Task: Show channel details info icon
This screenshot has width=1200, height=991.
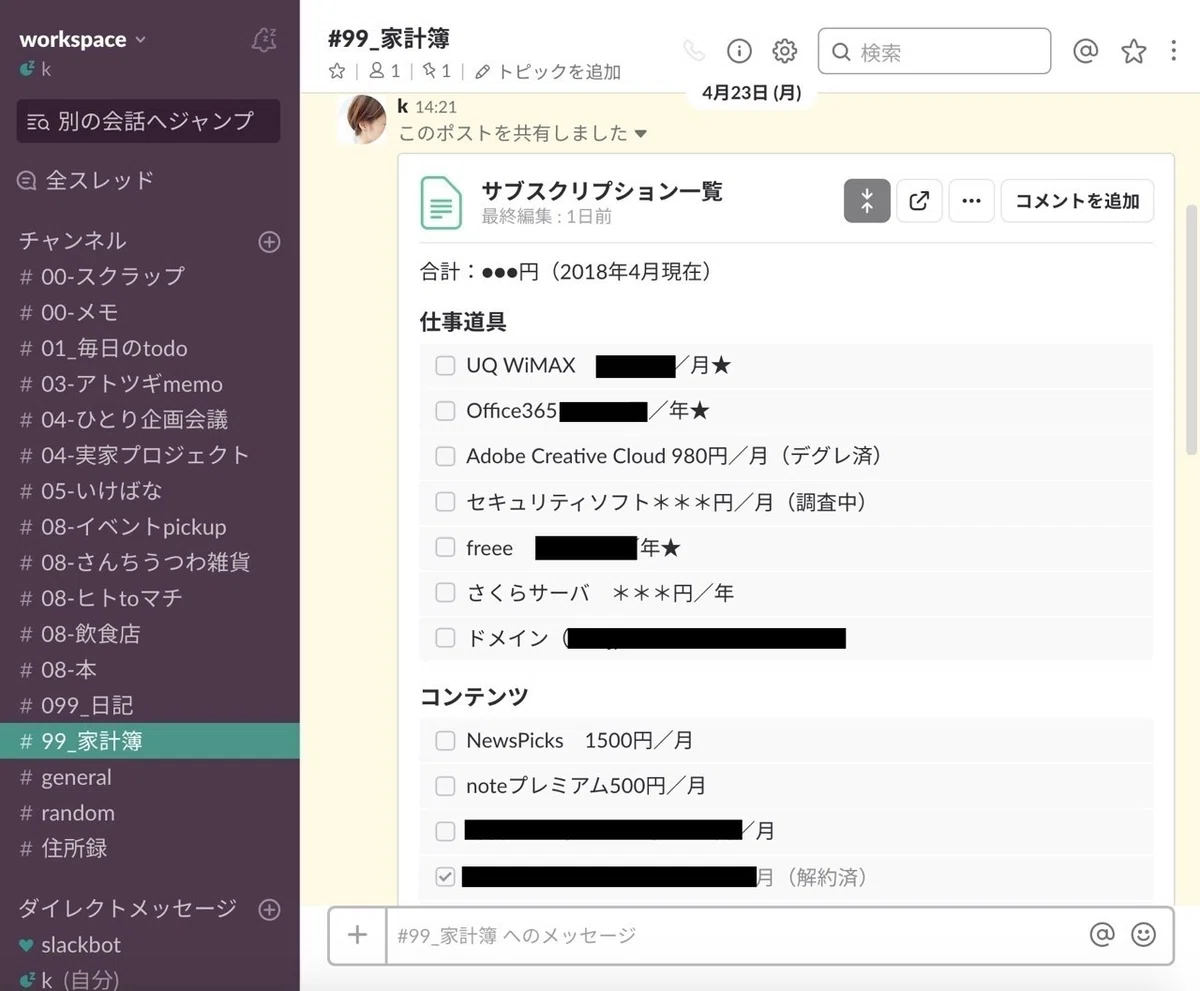Action: (739, 50)
